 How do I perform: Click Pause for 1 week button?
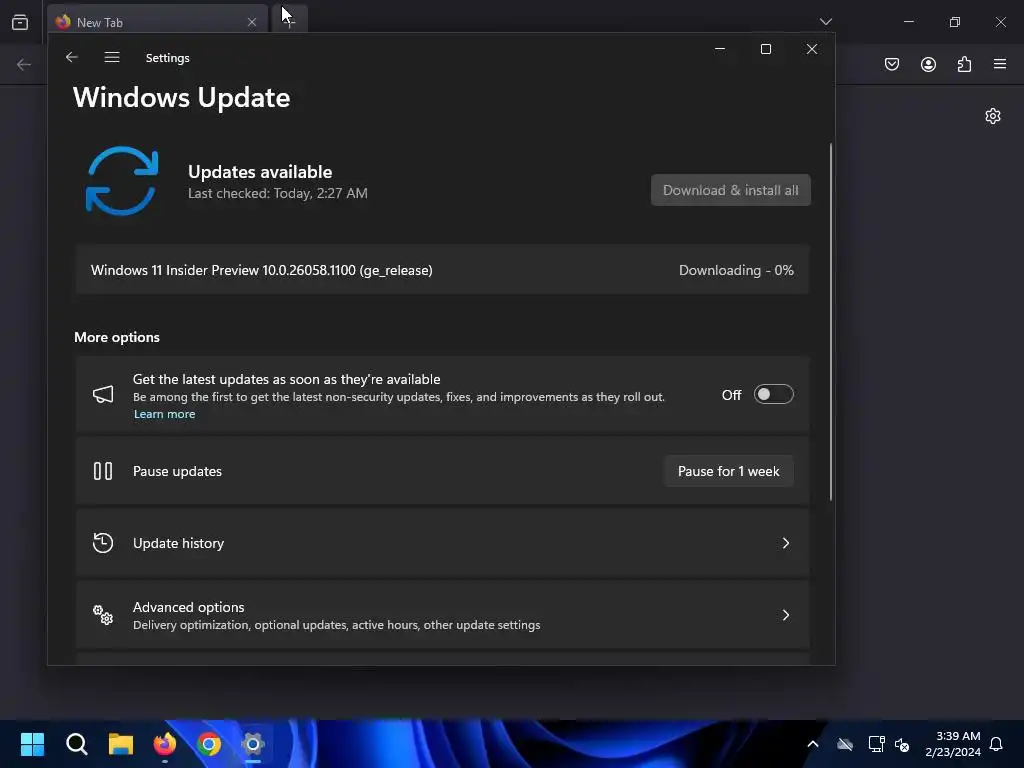(729, 471)
